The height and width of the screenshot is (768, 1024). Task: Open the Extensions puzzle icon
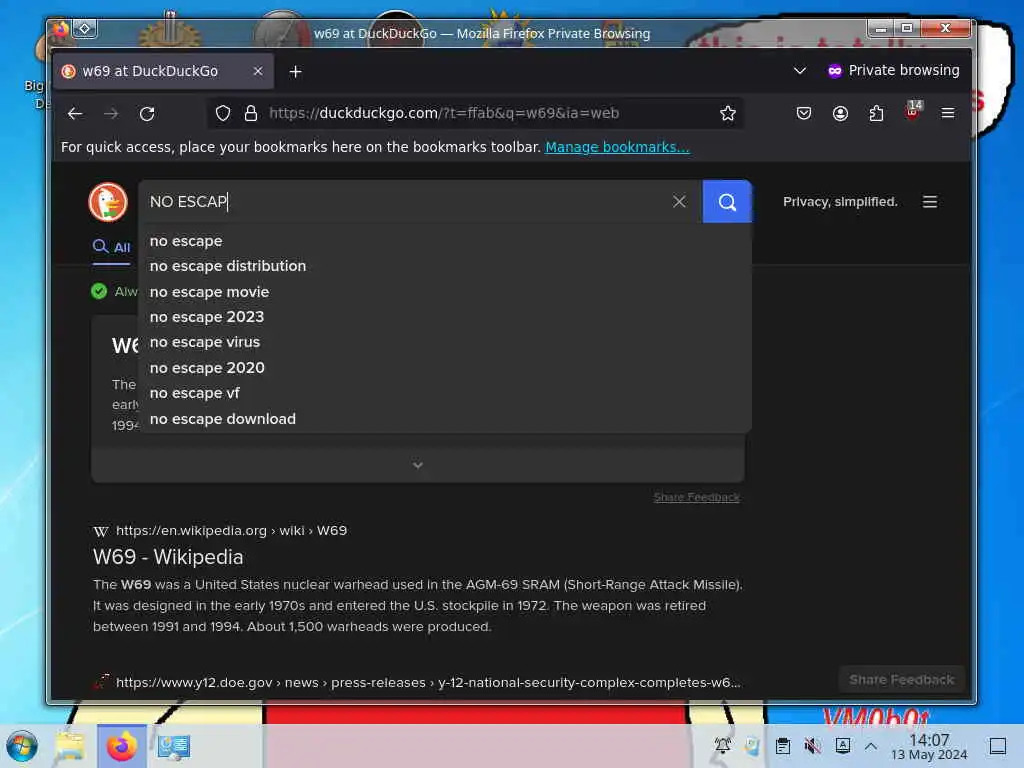[876, 114]
